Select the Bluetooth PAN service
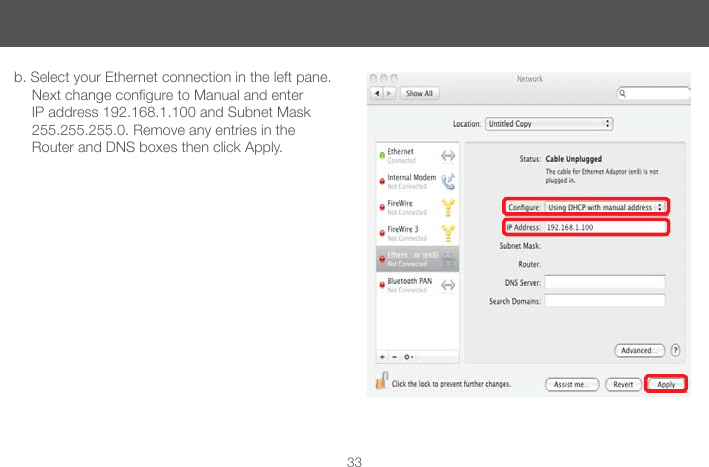 click(417, 285)
